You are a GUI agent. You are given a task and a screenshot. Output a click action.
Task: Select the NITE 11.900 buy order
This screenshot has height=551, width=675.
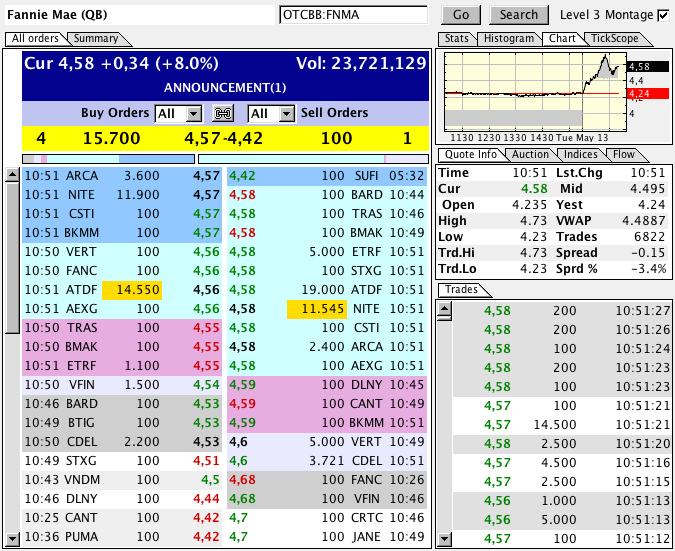122,195
